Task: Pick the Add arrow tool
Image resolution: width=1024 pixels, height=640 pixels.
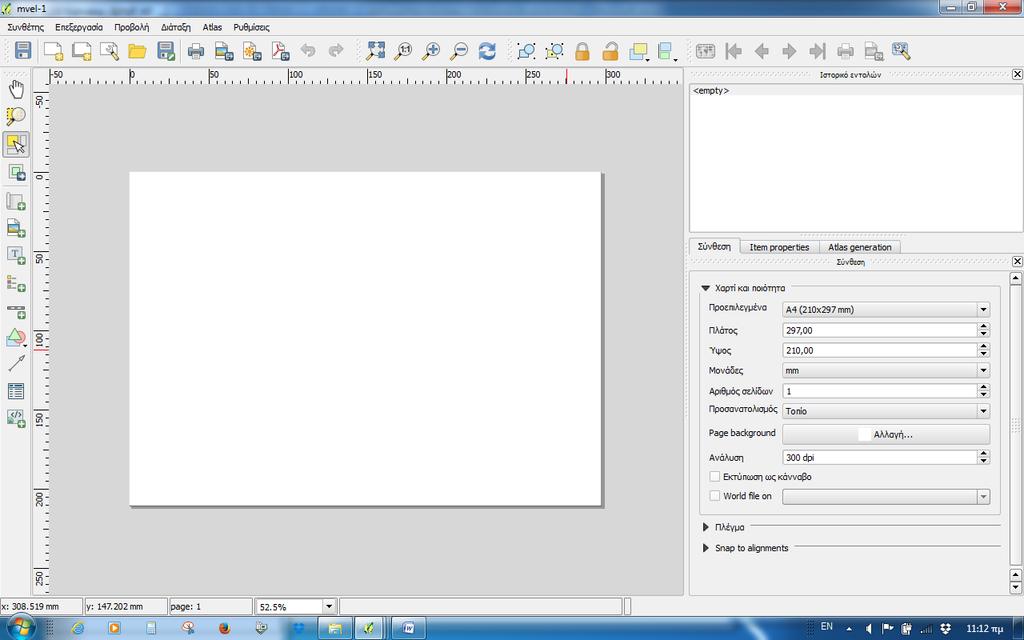Action: click(16, 364)
